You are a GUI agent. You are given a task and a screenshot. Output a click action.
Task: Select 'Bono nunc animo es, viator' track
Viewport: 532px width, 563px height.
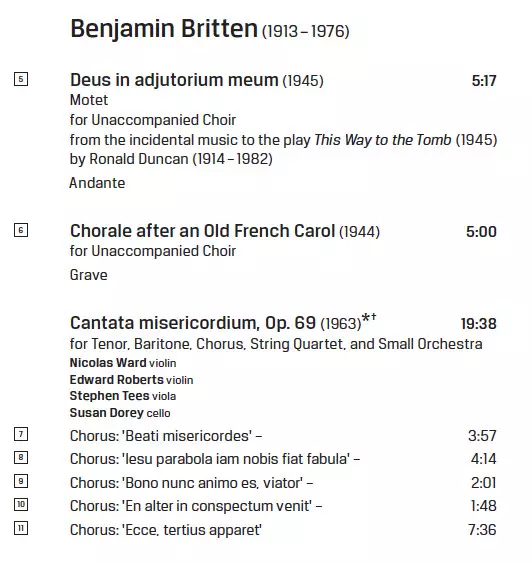point(191,483)
